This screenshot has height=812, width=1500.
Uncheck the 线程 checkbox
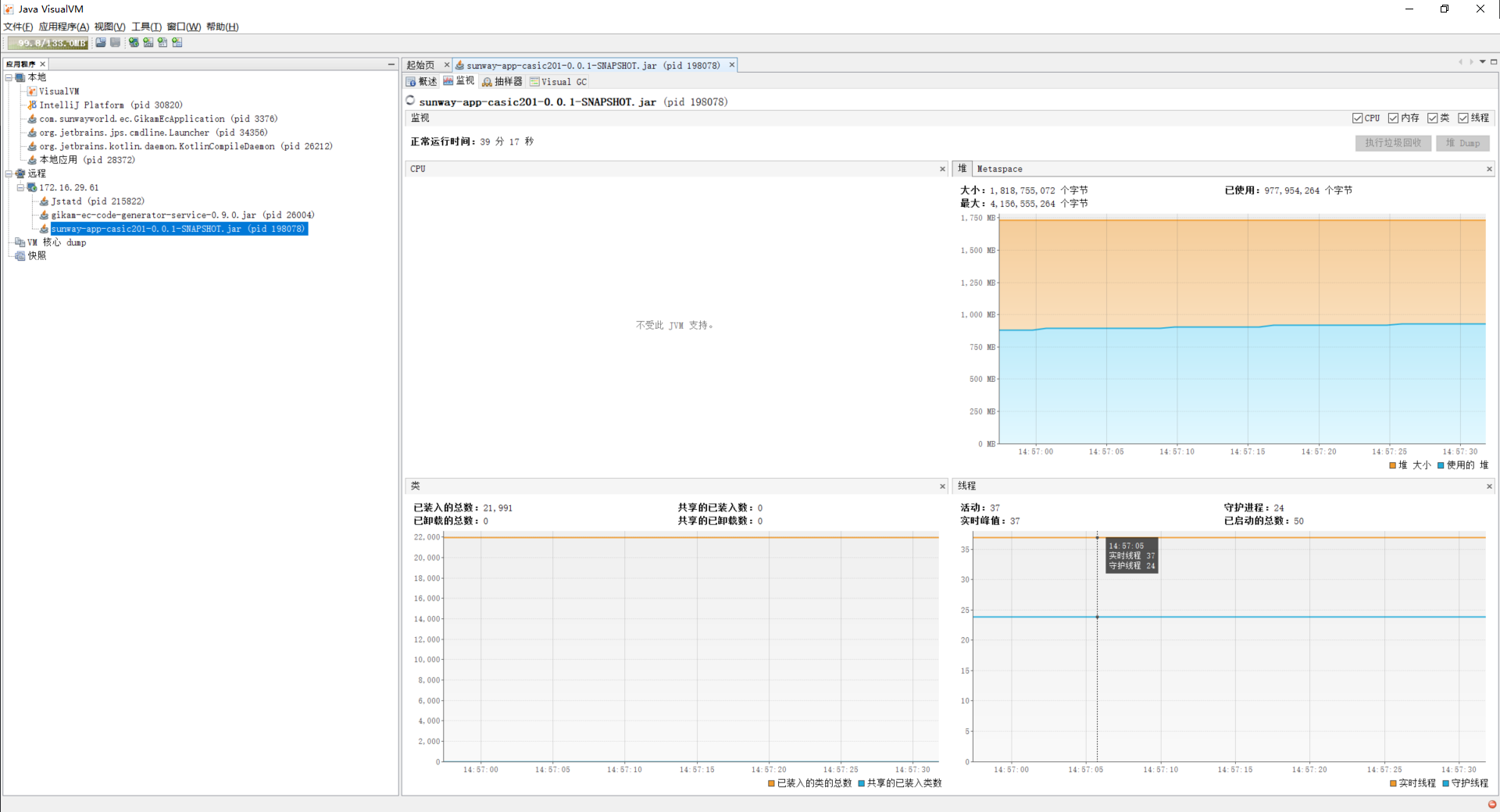[x=1463, y=118]
